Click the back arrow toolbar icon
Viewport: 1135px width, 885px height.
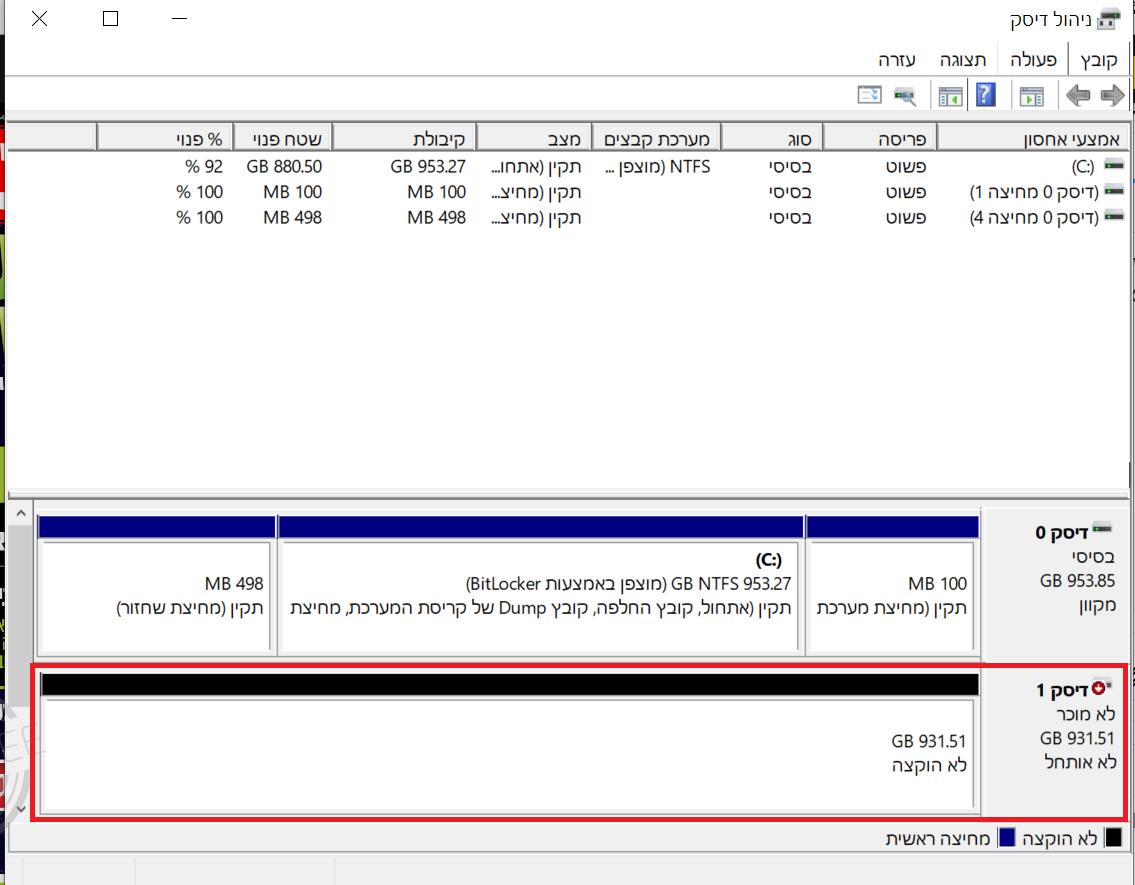pos(1078,95)
